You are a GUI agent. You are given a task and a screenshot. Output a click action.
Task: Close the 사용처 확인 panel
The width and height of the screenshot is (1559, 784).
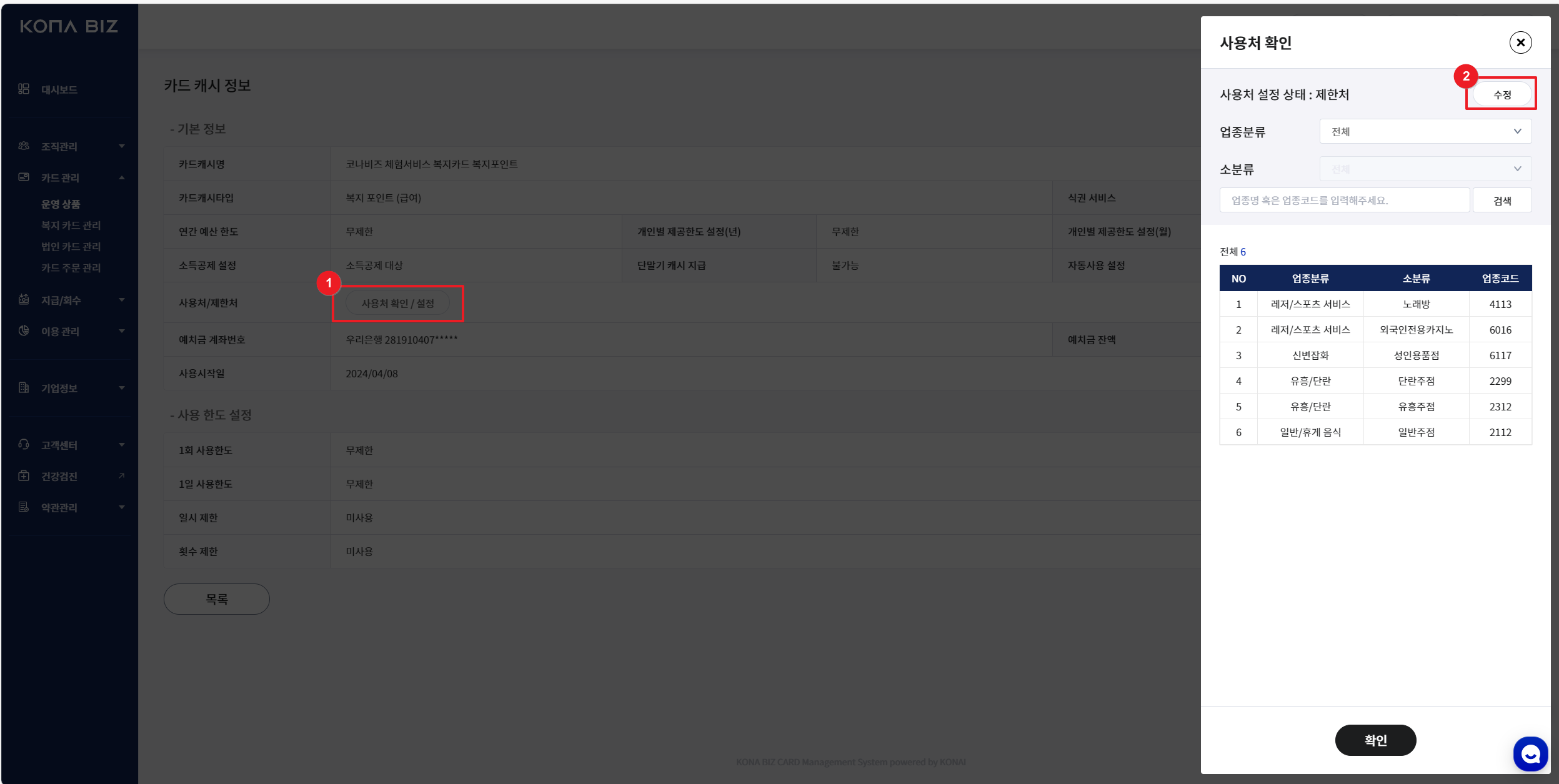point(1520,42)
